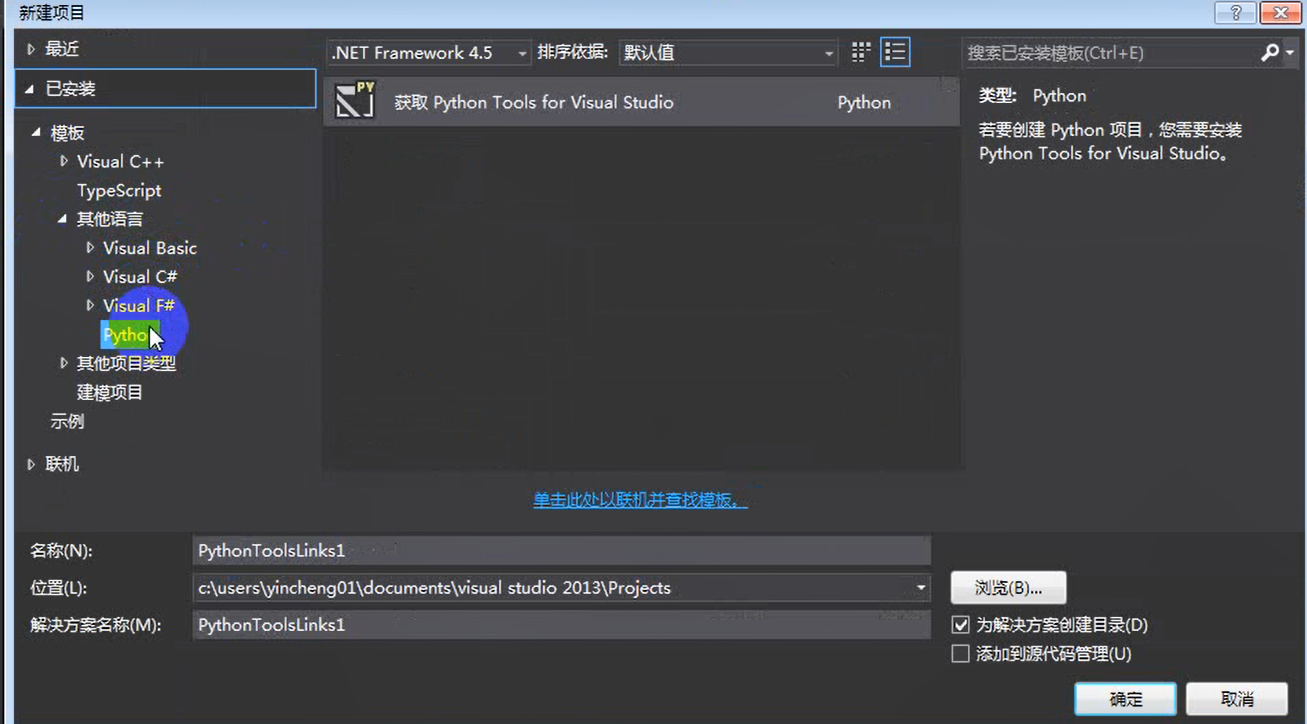Select TypeScript in the template tree
Viewport: 1307px width, 724px height.
(120, 190)
